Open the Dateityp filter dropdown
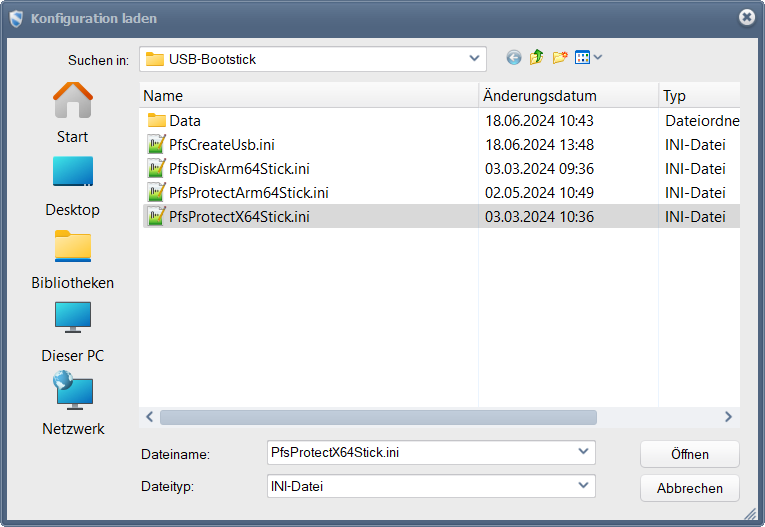Viewport: 765px width, 527px height. pyautogui.click(x=584, y=486)
